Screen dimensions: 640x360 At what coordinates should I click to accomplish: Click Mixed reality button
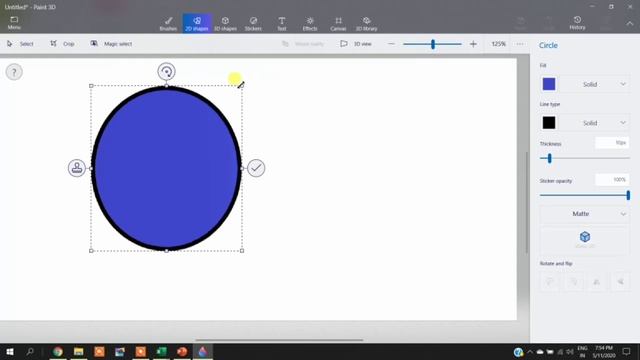303,44
